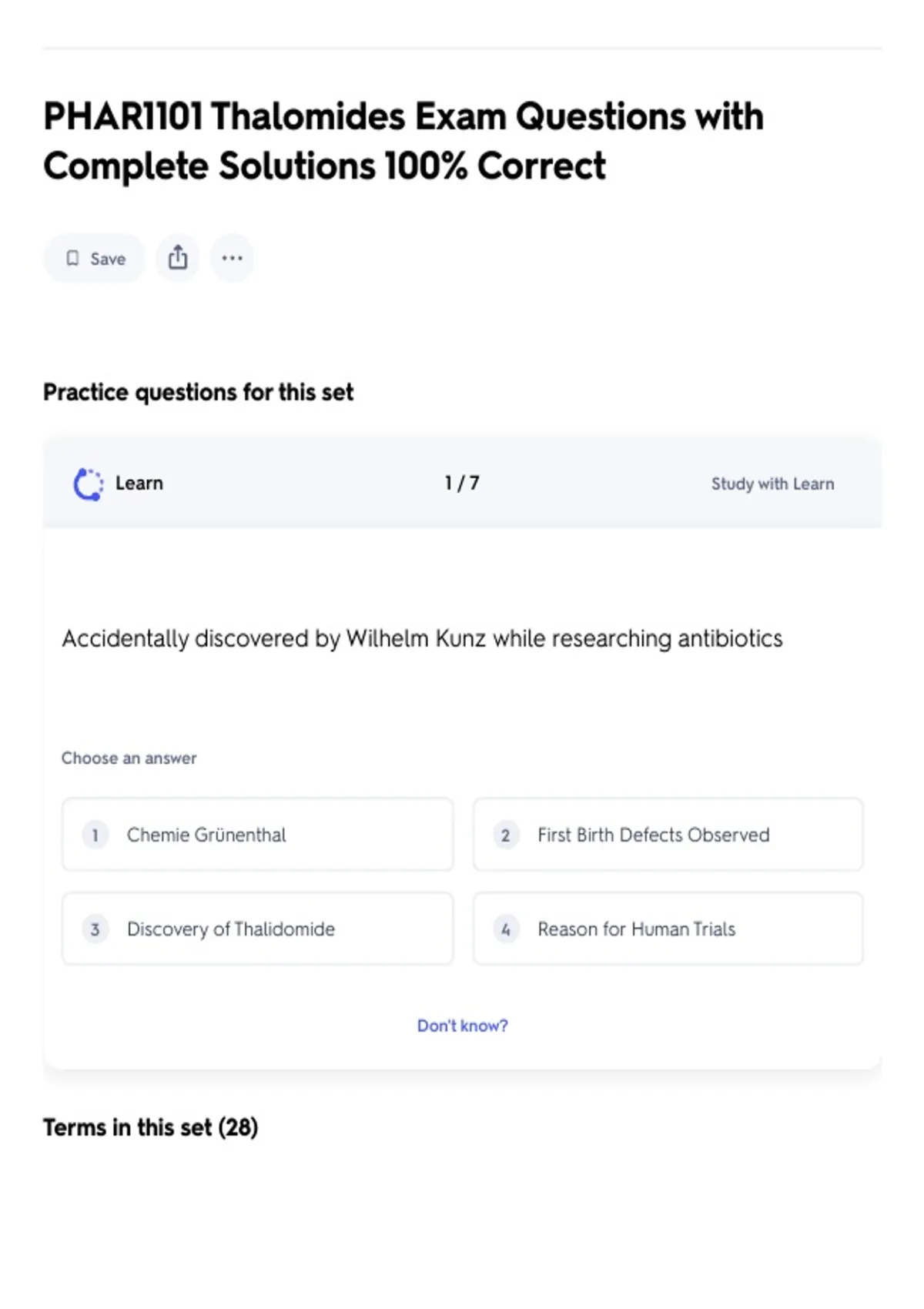The width and height of the screenshot is (924, 1309).
Task: Open Study with Learn link
Action: 772,484
